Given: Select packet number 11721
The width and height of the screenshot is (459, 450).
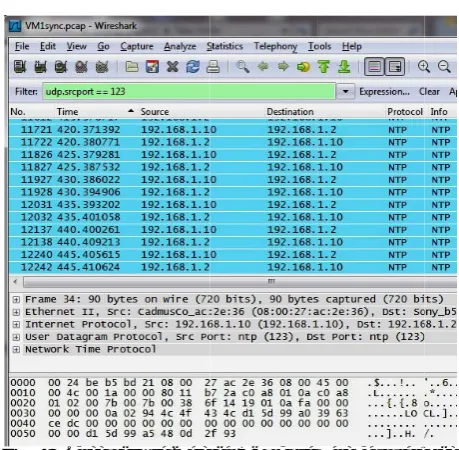Looking at the screenshot, I should coord(233,130).
